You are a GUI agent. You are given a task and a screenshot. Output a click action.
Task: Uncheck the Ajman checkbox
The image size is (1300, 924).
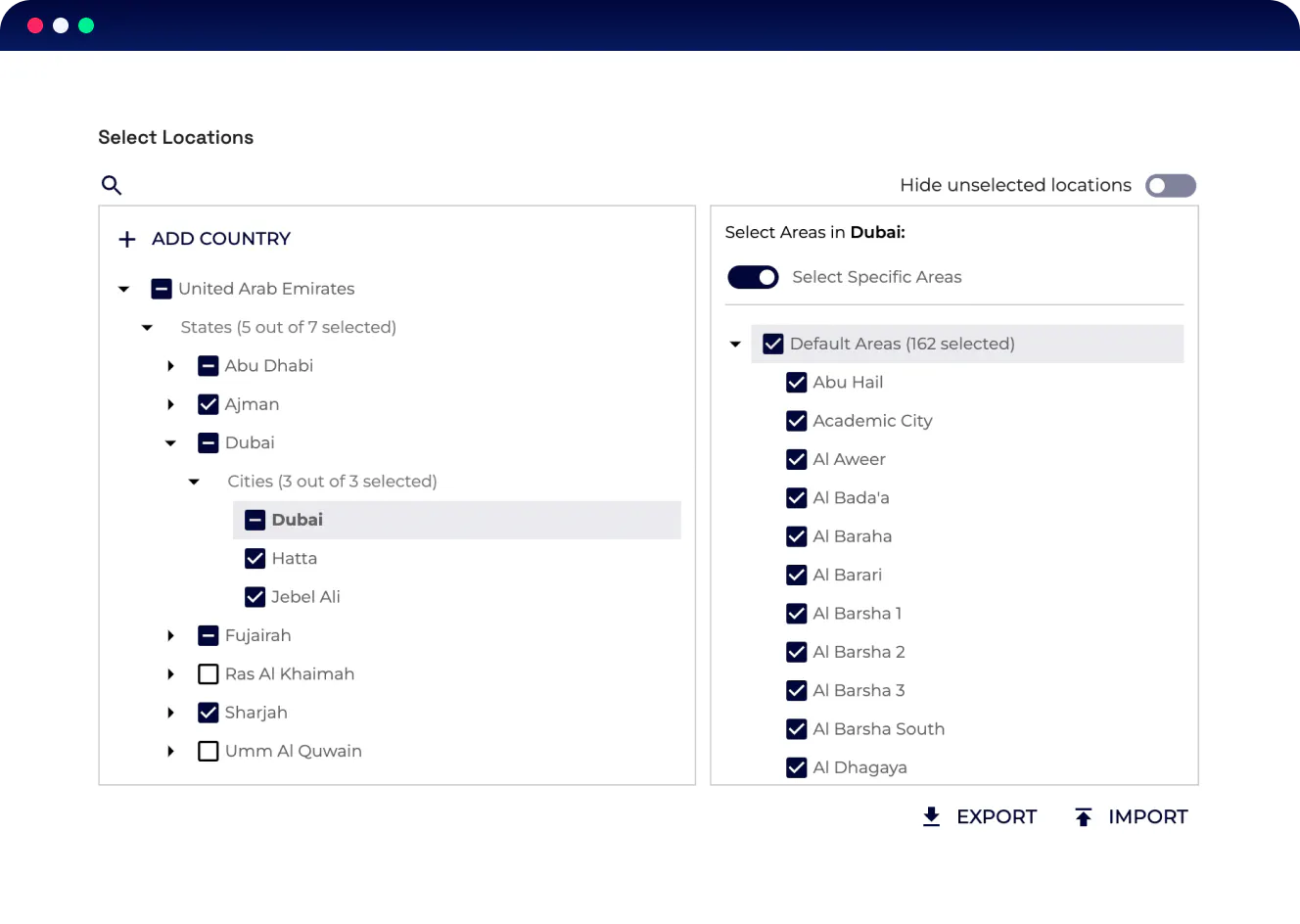click(x=209, y=404)
